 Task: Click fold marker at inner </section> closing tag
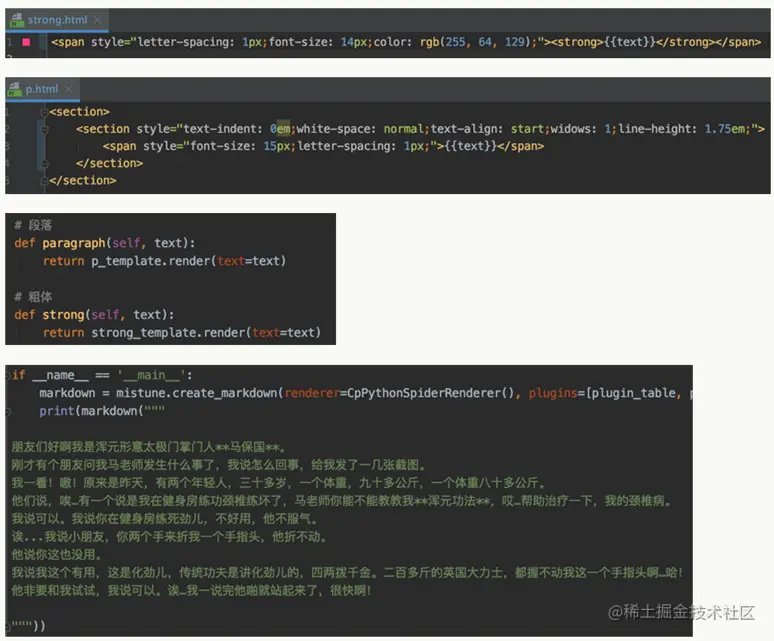click(x=44, y=163)
